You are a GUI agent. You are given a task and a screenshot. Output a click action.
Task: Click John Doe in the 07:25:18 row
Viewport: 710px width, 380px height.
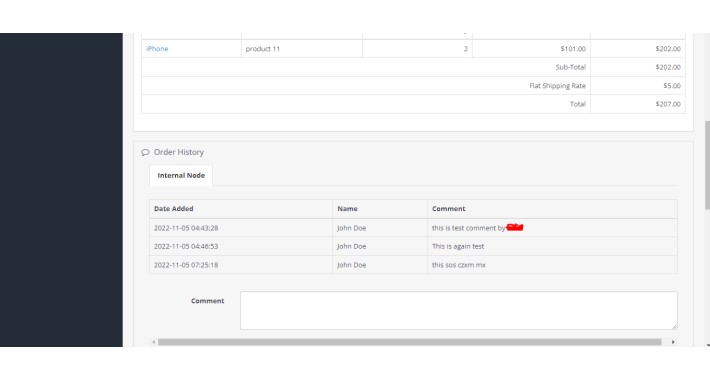pos(351,265)
